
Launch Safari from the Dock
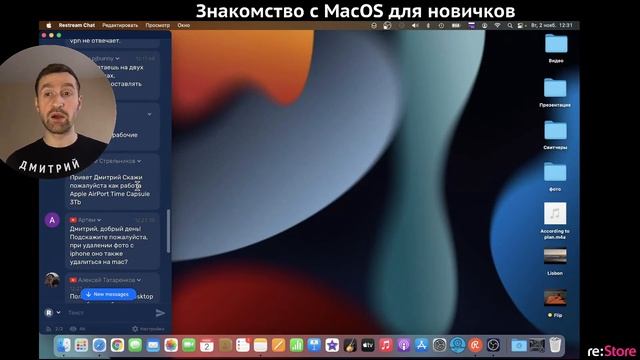pos(99,345)
